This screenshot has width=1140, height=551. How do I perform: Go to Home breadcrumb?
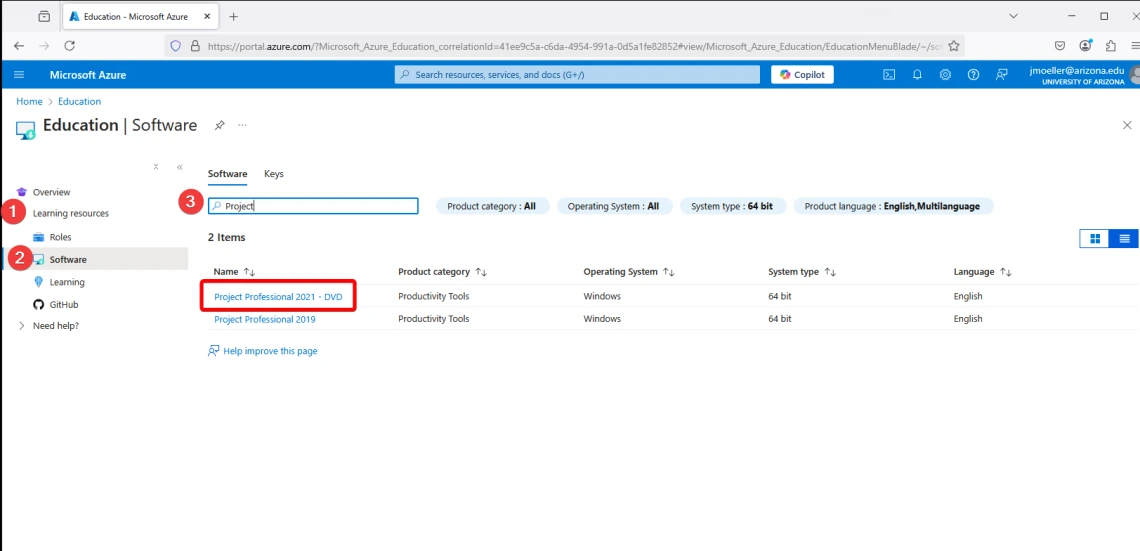29,102
